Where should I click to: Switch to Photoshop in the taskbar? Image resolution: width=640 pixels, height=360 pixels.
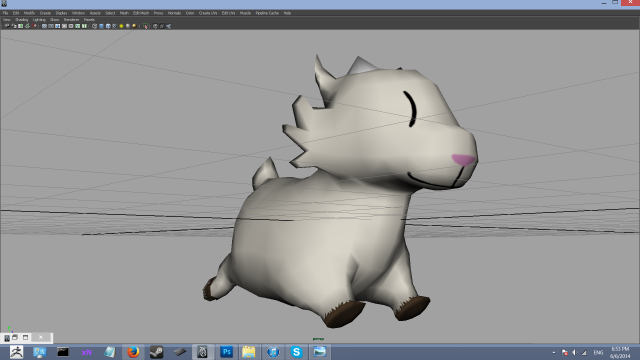coord(226,352)
